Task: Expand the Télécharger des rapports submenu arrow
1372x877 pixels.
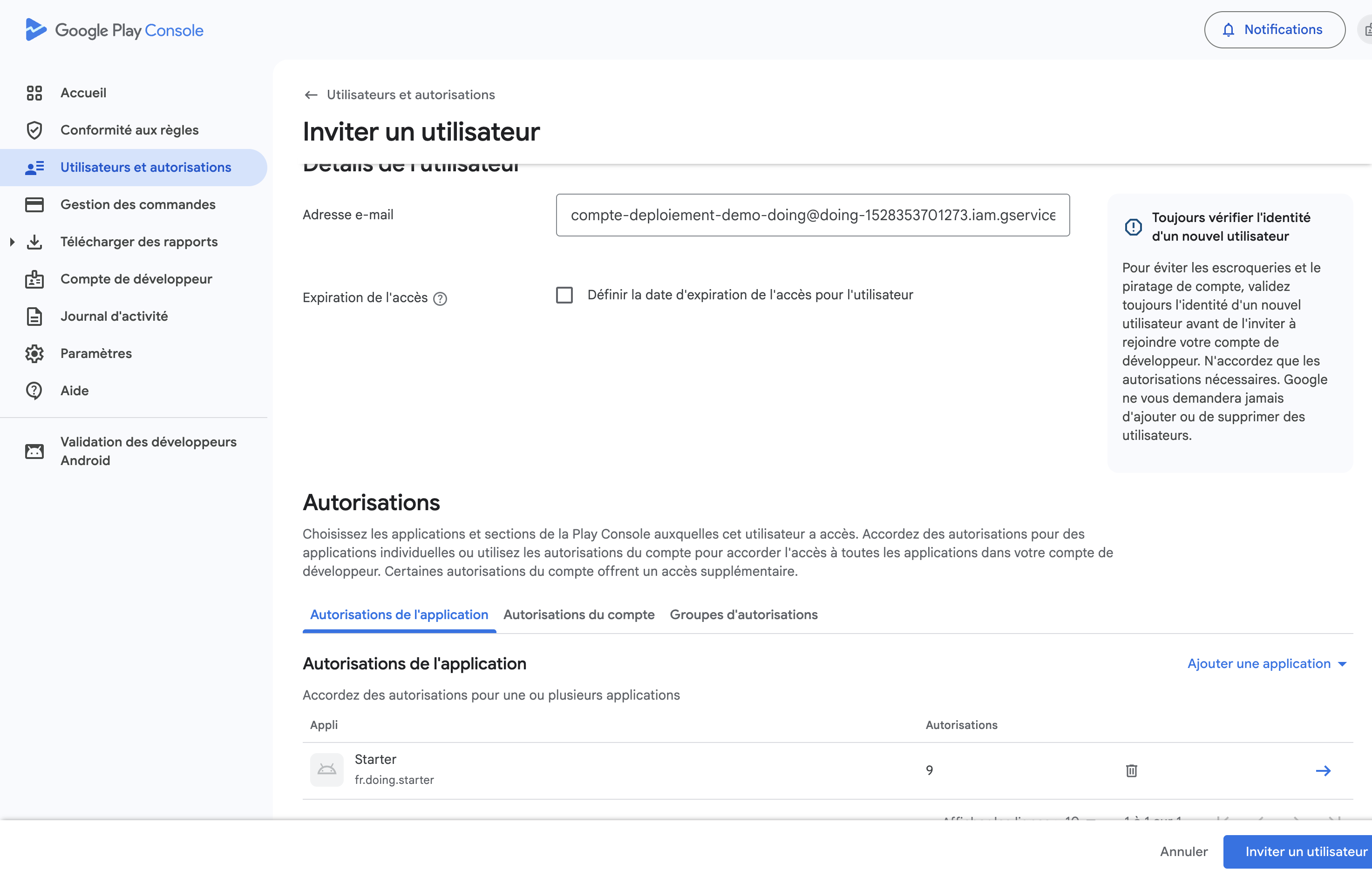Action: click(12, 242)
